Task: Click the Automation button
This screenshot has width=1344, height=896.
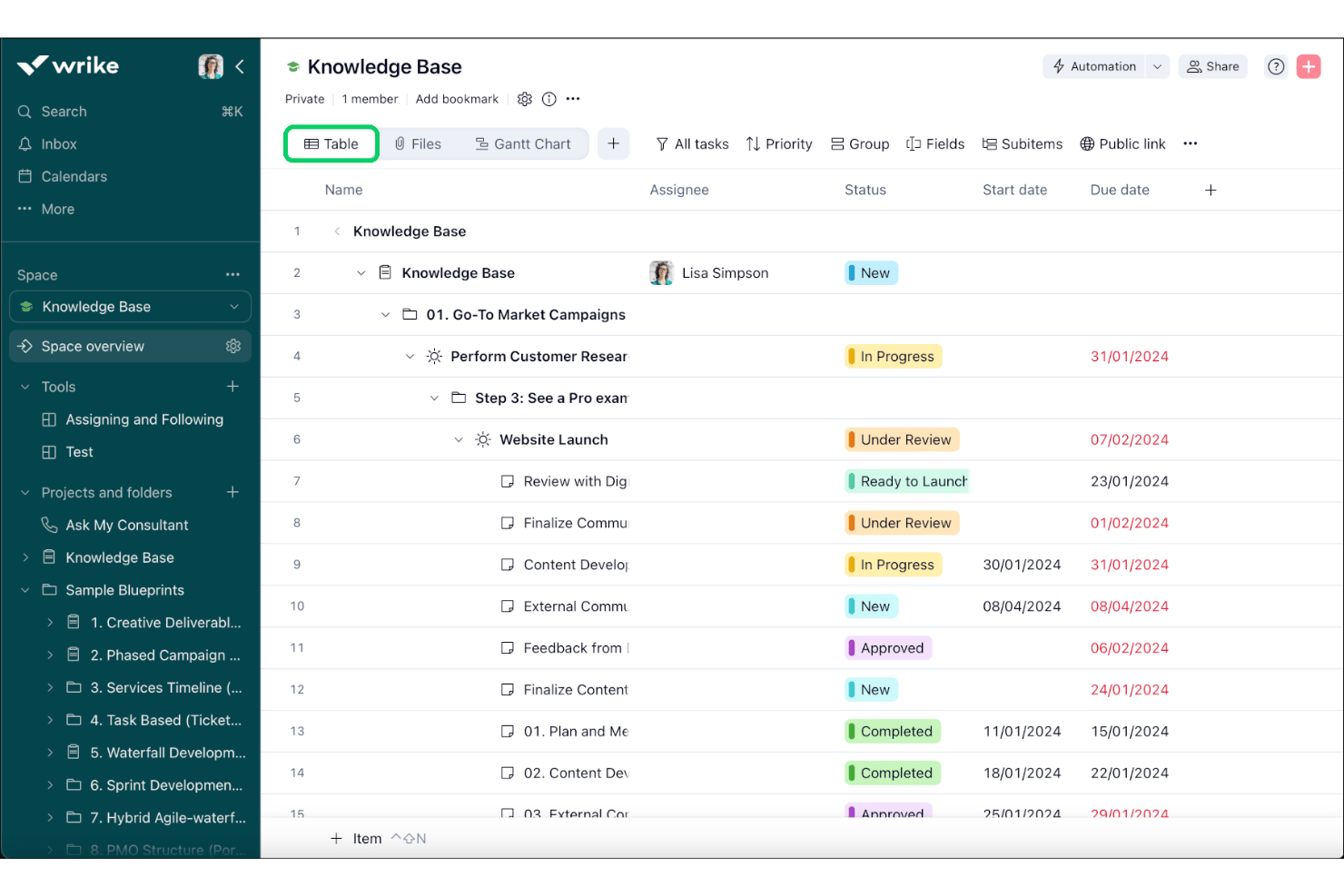Action: pos(1094,66)
